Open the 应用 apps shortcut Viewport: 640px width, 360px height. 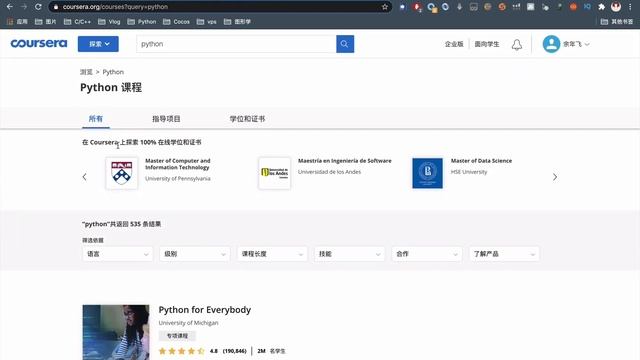coord(17,22)
